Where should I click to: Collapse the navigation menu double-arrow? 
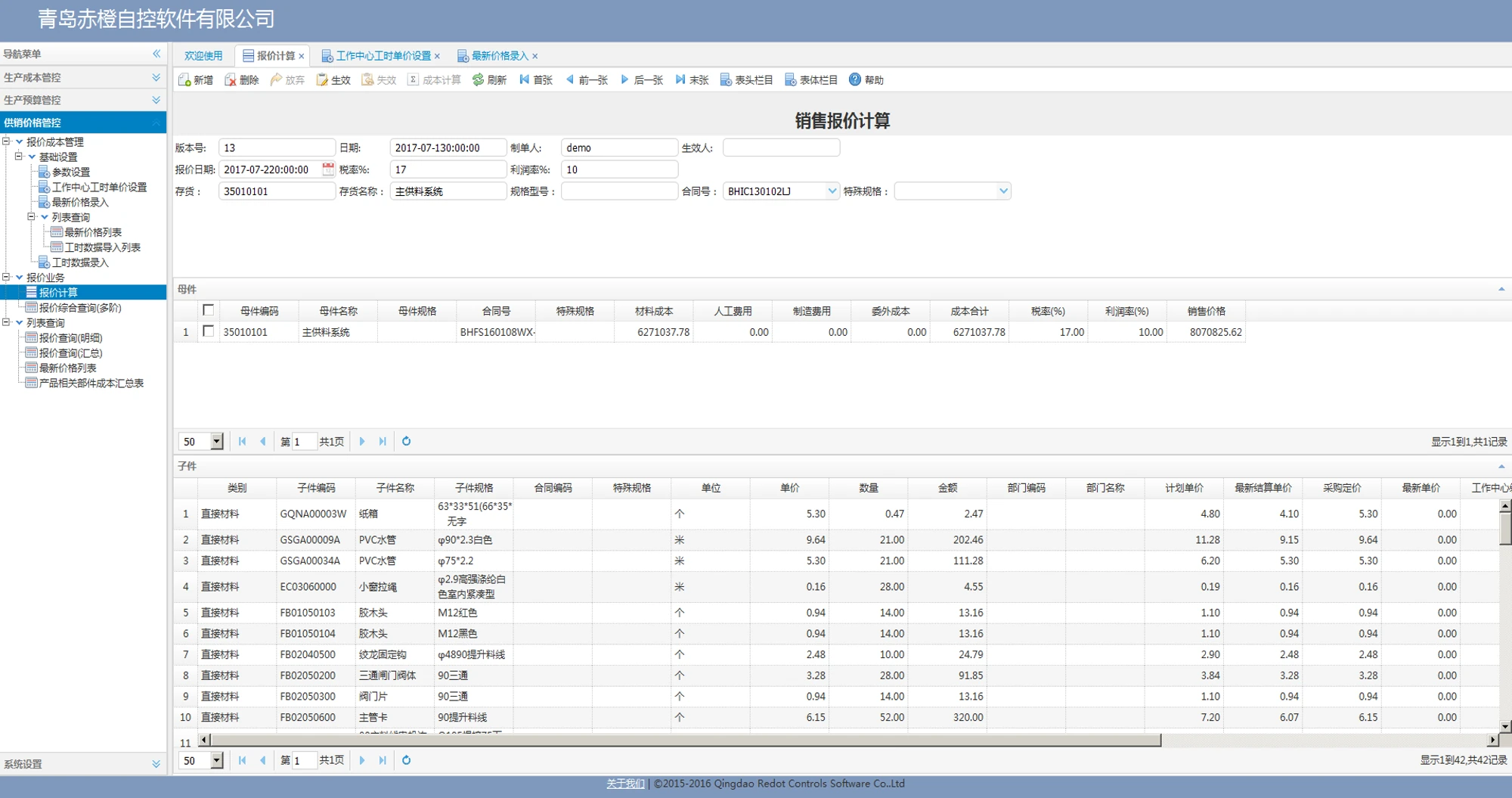(x=156, y=54)
